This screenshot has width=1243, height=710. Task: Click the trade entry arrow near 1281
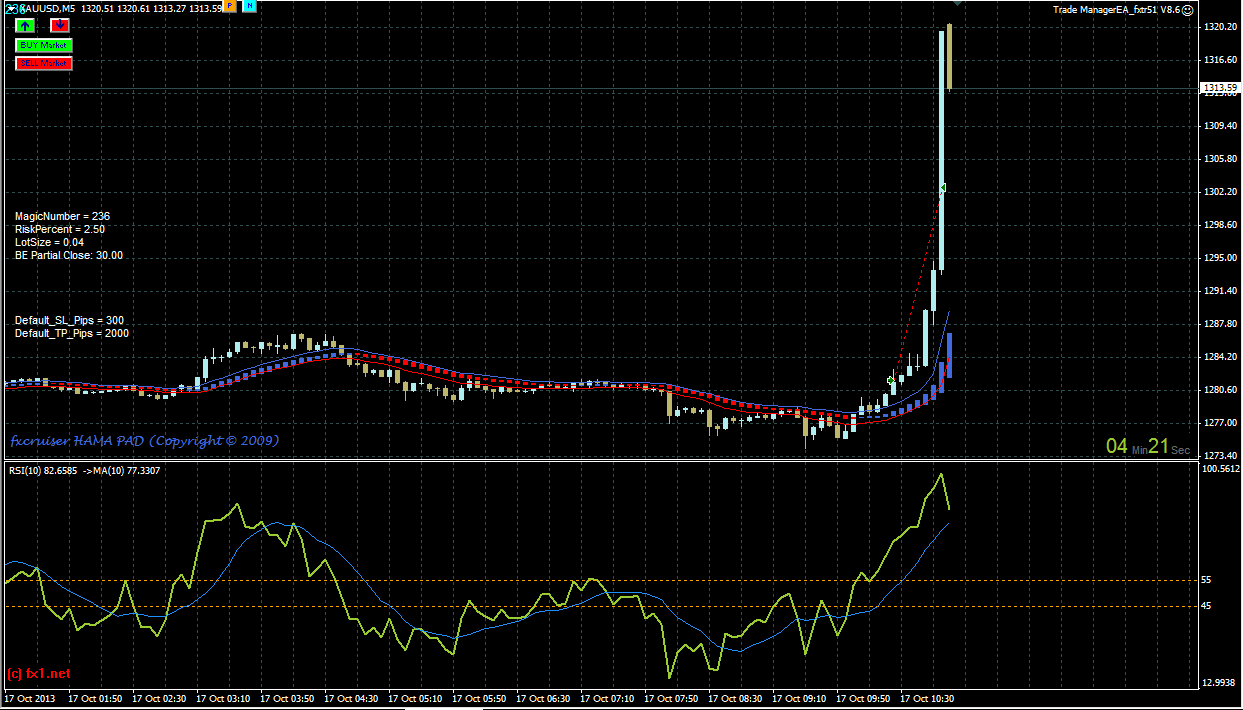click(x=891, y=380)
